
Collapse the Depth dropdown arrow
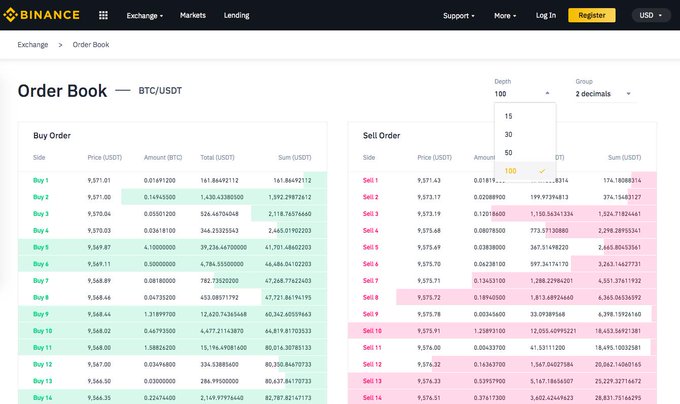547,93
